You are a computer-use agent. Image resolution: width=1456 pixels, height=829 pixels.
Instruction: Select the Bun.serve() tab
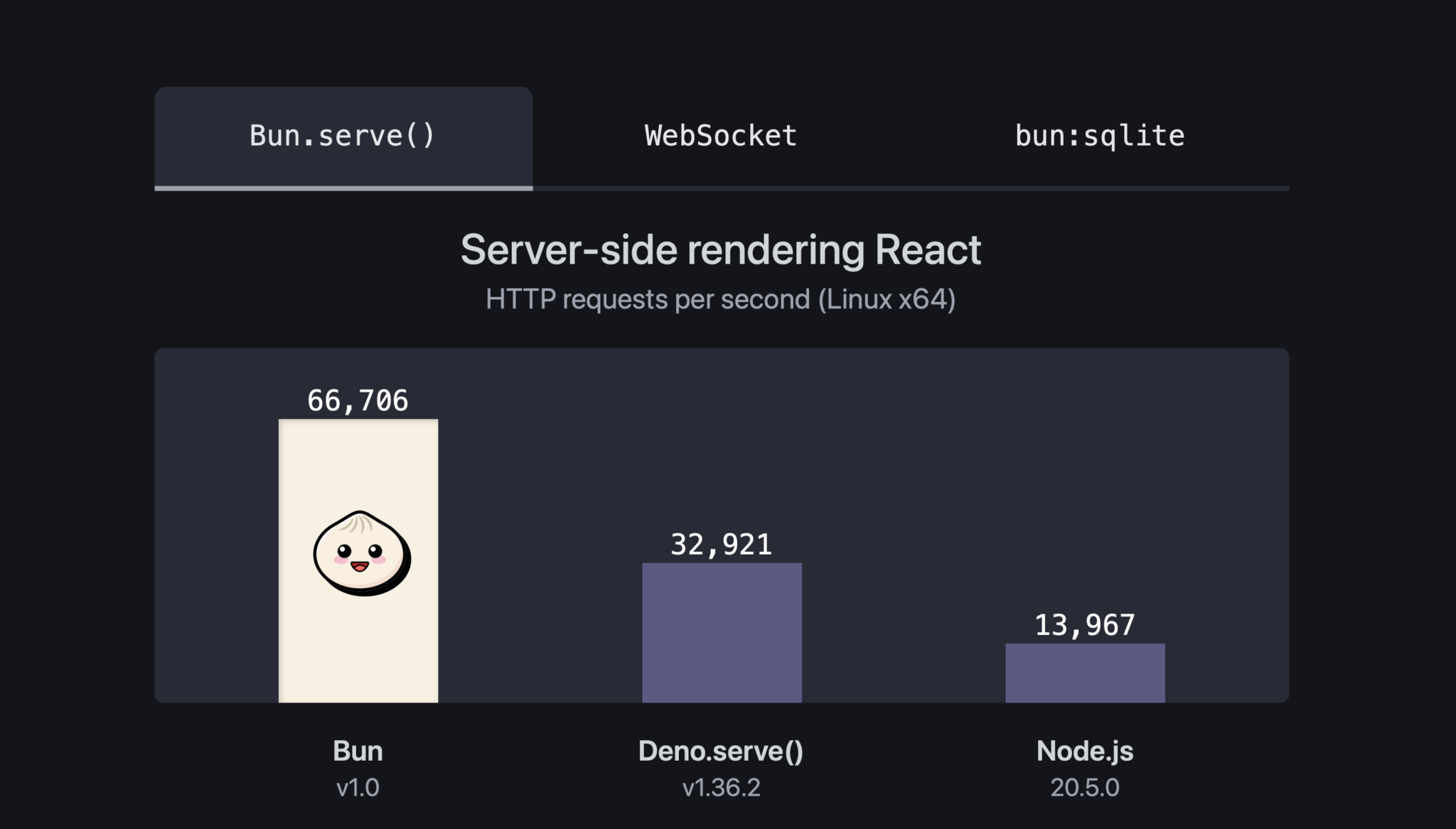[x=343, y=136]
